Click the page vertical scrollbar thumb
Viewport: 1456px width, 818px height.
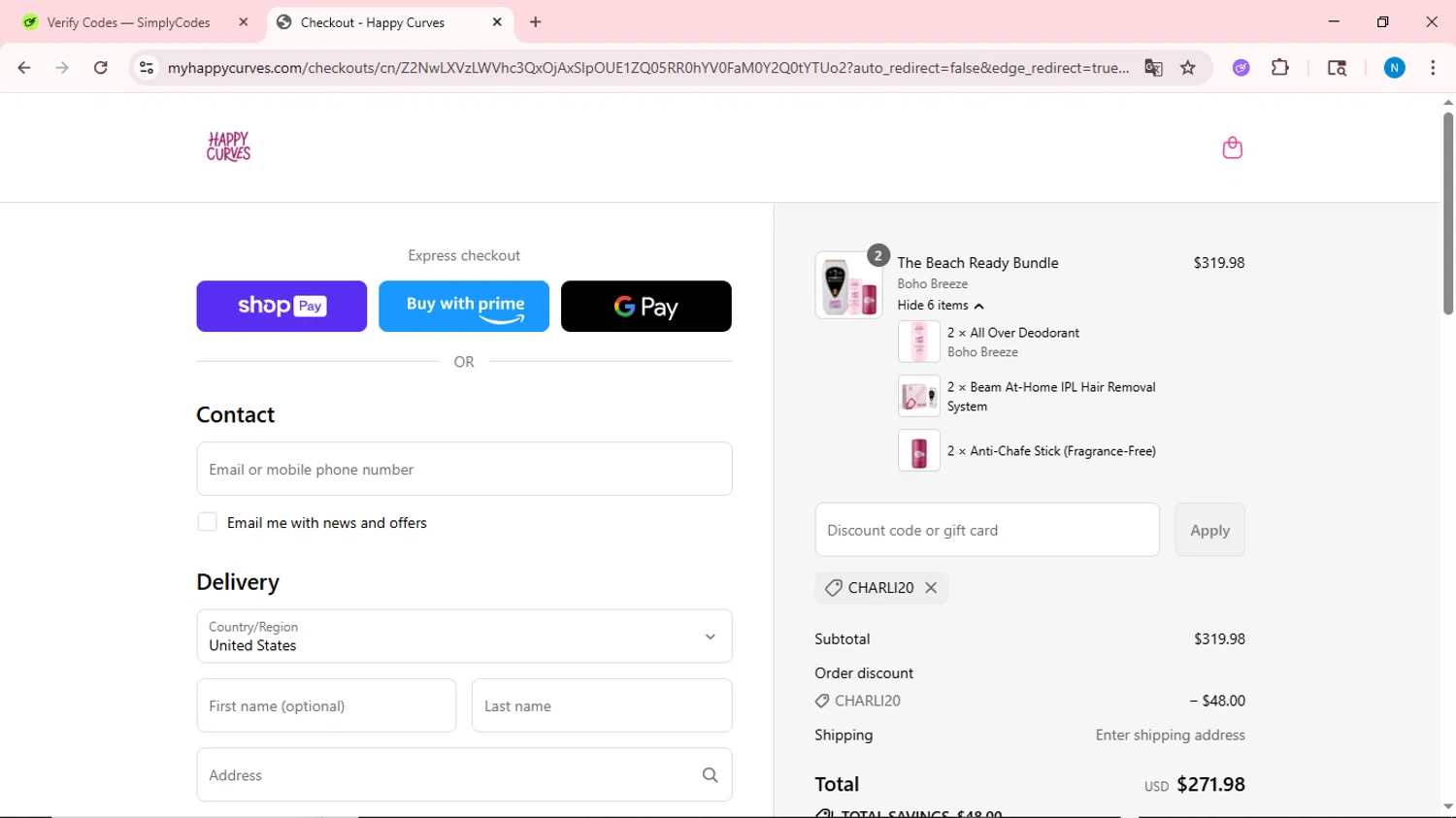point(1447,213)
